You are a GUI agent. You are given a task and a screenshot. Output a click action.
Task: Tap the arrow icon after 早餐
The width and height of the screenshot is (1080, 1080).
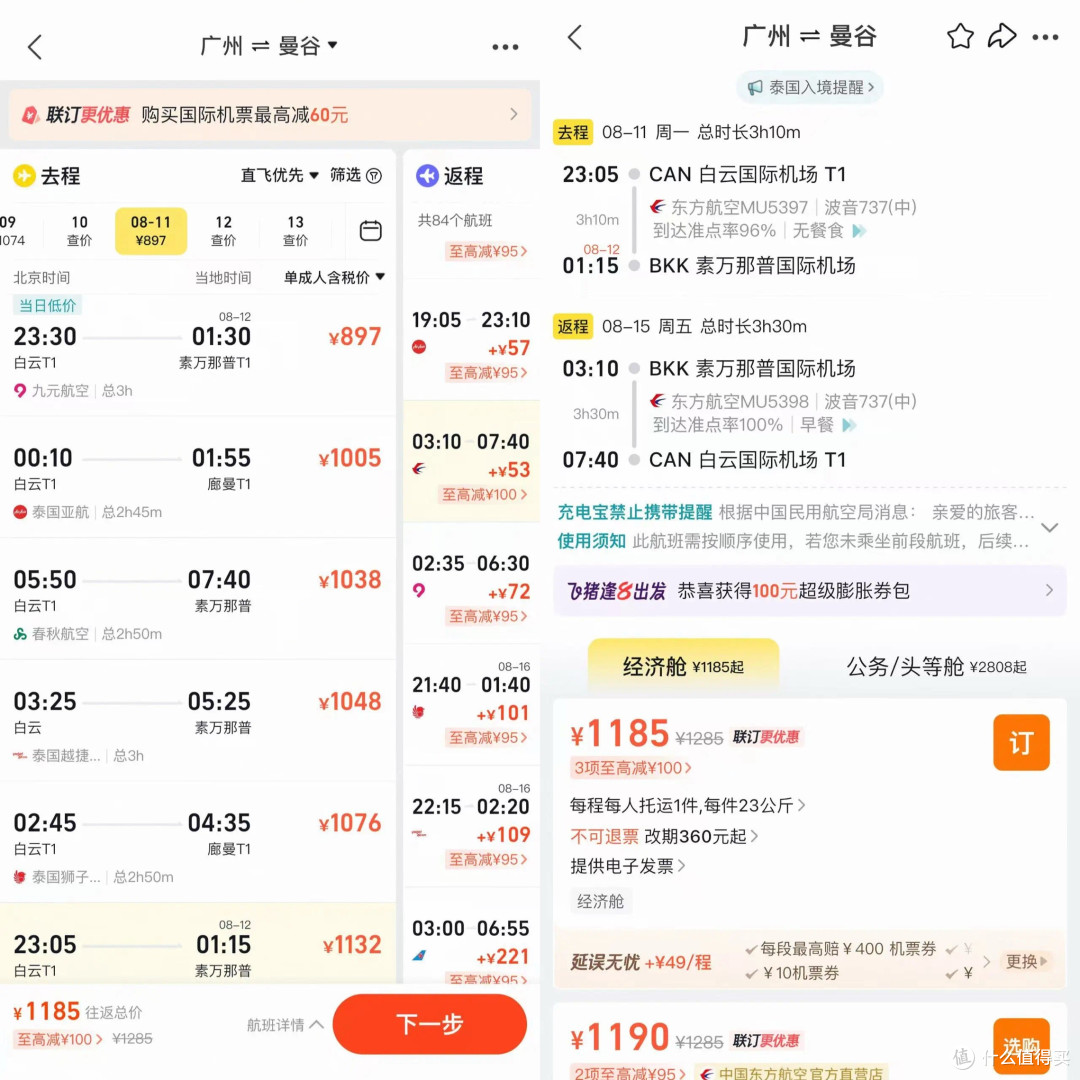pyautogui.click(x=849, y=425)
